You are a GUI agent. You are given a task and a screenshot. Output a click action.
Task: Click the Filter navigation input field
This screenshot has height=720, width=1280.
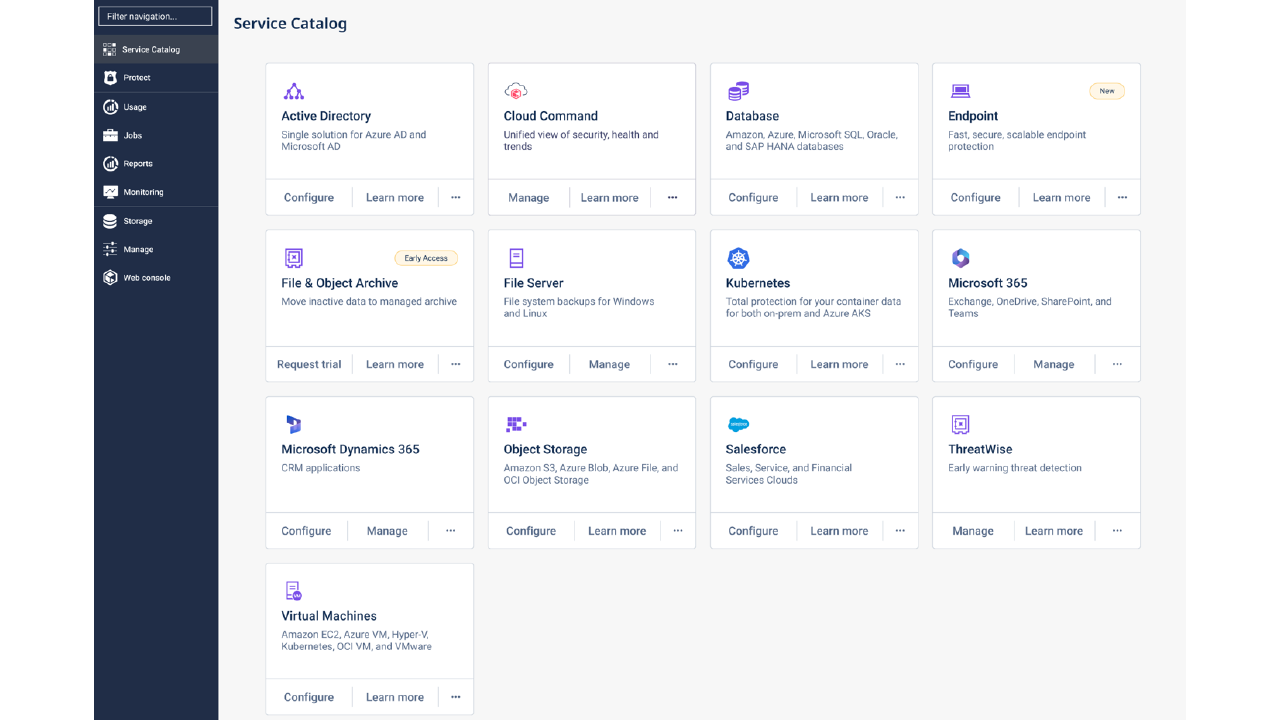click(155, 16)
